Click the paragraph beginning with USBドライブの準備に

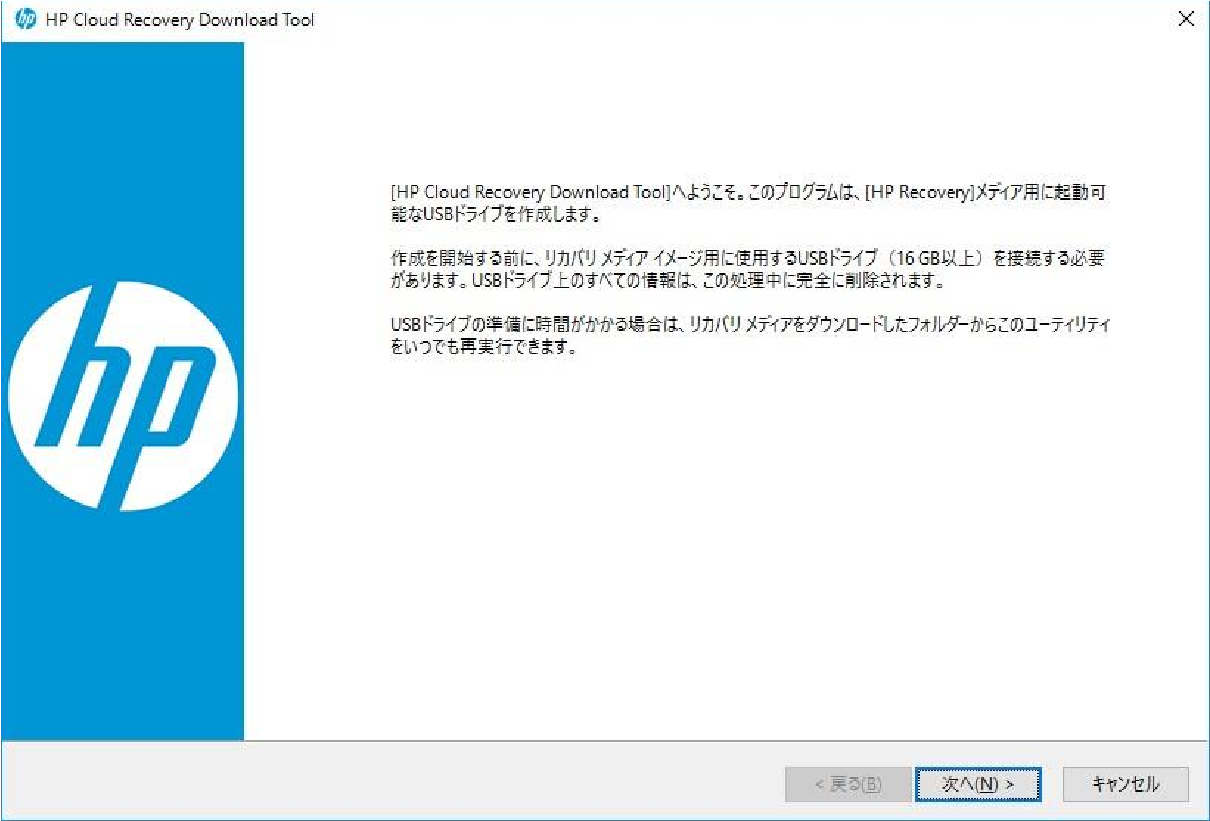(750, 337)
